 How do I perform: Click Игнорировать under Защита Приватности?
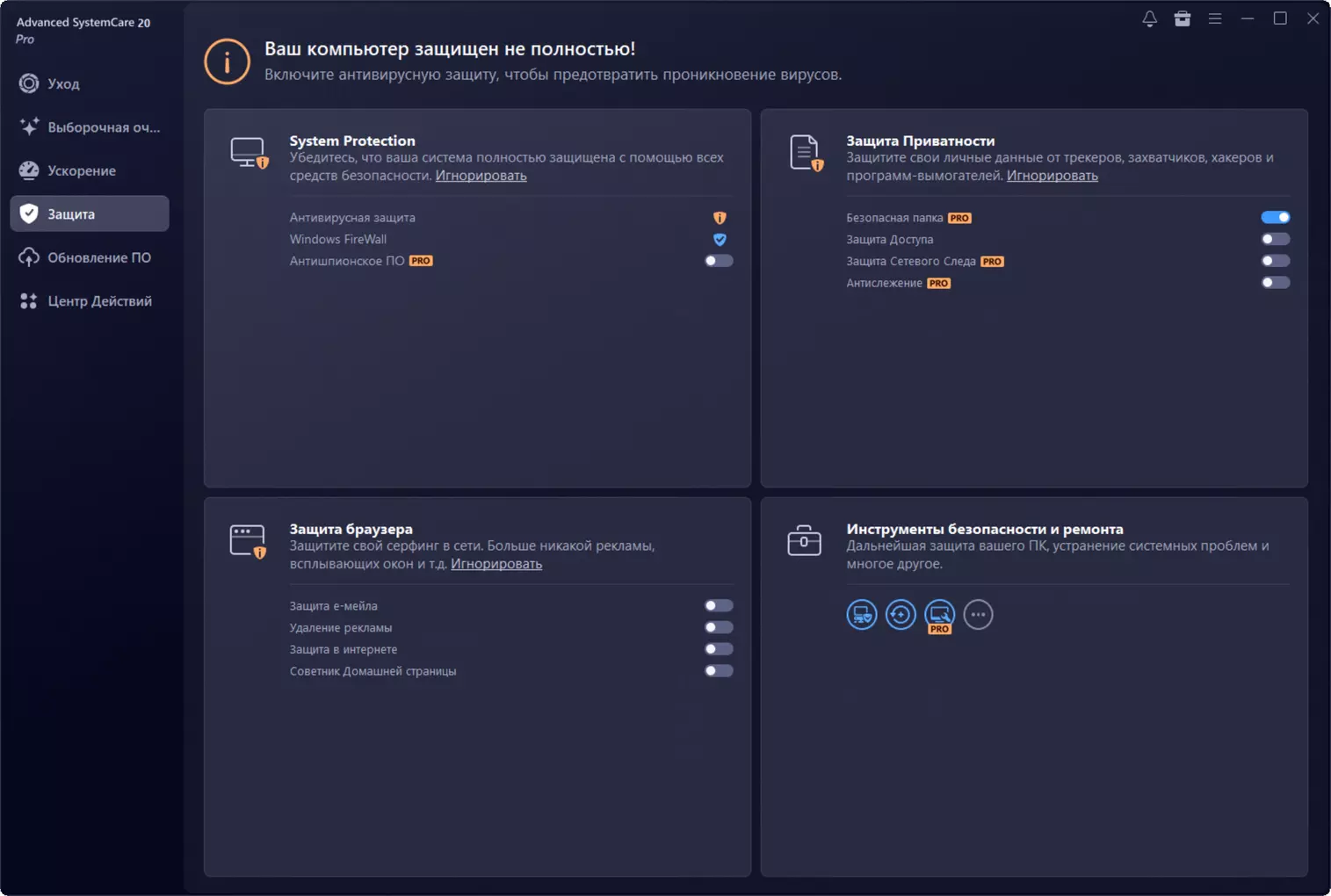click(1053, 176)
